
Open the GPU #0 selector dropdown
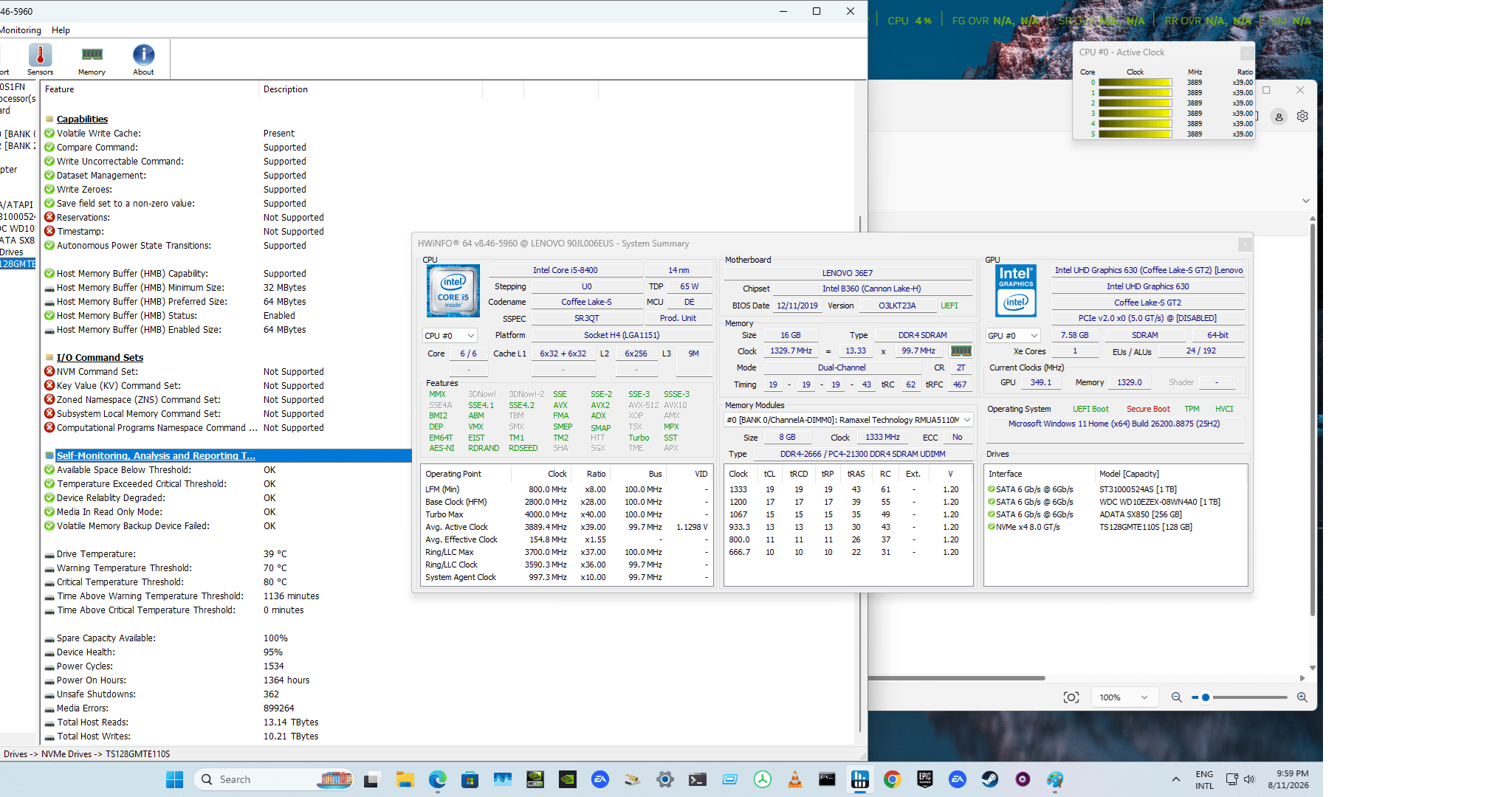pos(1013,336)
